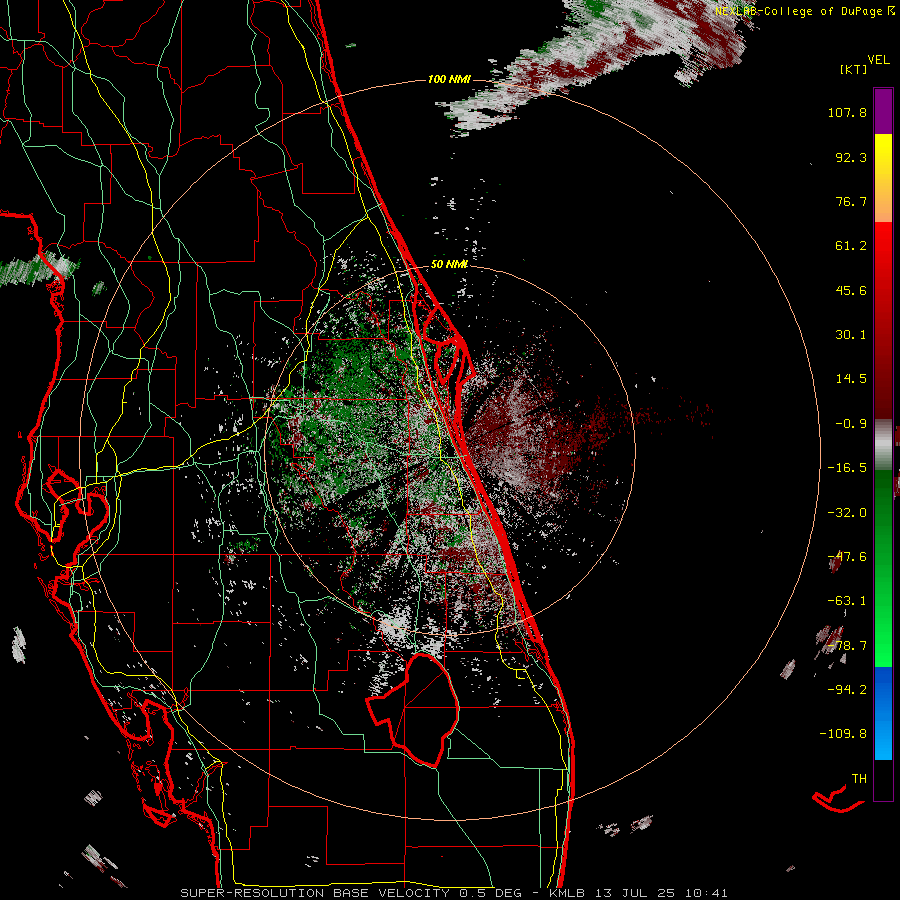Image resolution: width=900 pixels, height=900 pixels.
Task: Pick the gray near-zero segment of the color bar
Action: click(x=883, y=445)
